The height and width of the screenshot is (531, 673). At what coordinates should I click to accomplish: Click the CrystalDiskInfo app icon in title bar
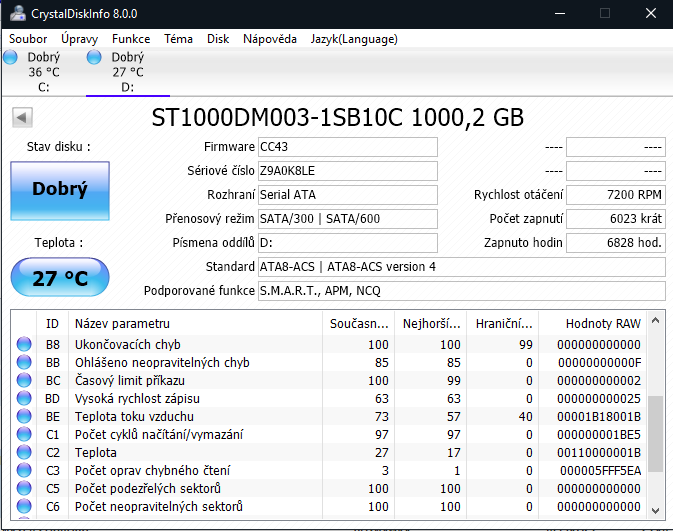coord(15,14)
